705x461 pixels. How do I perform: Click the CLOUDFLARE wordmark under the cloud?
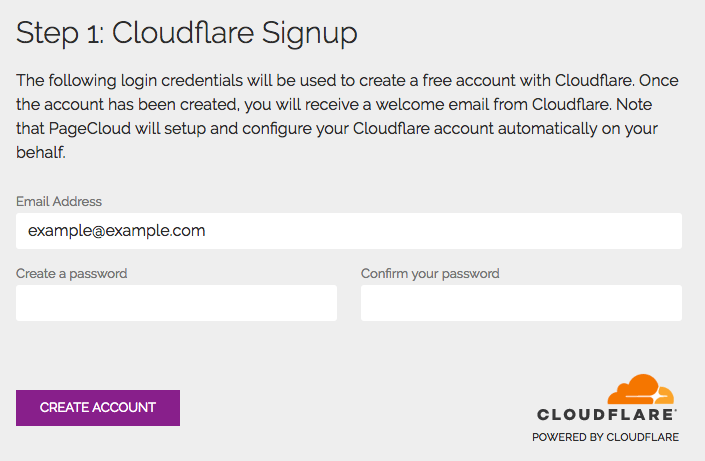[607, 414]
